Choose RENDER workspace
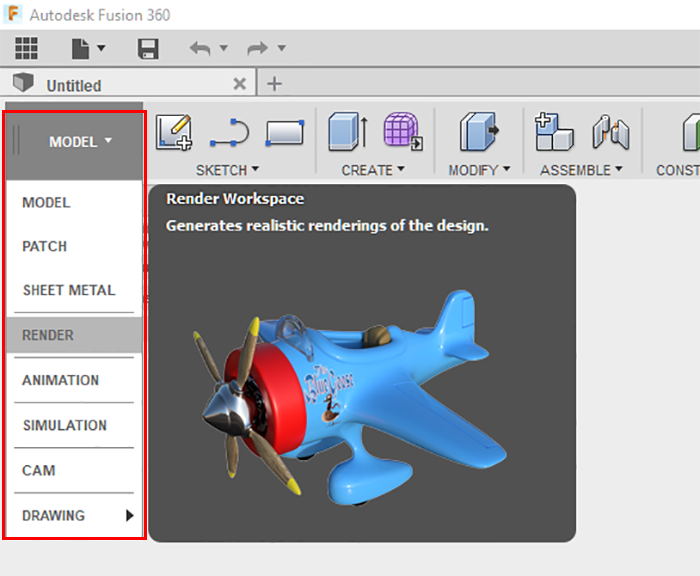 click(x=75, y=335)
